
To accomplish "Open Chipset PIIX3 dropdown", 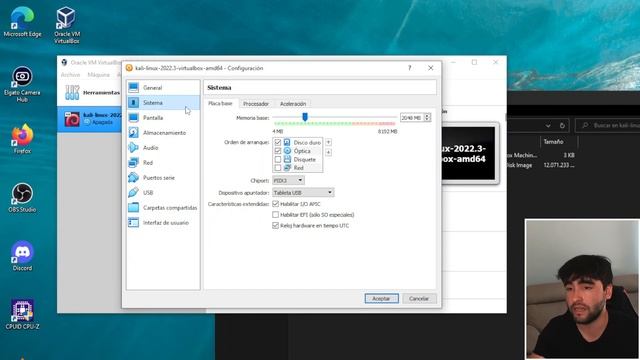I will pos(288,180).
